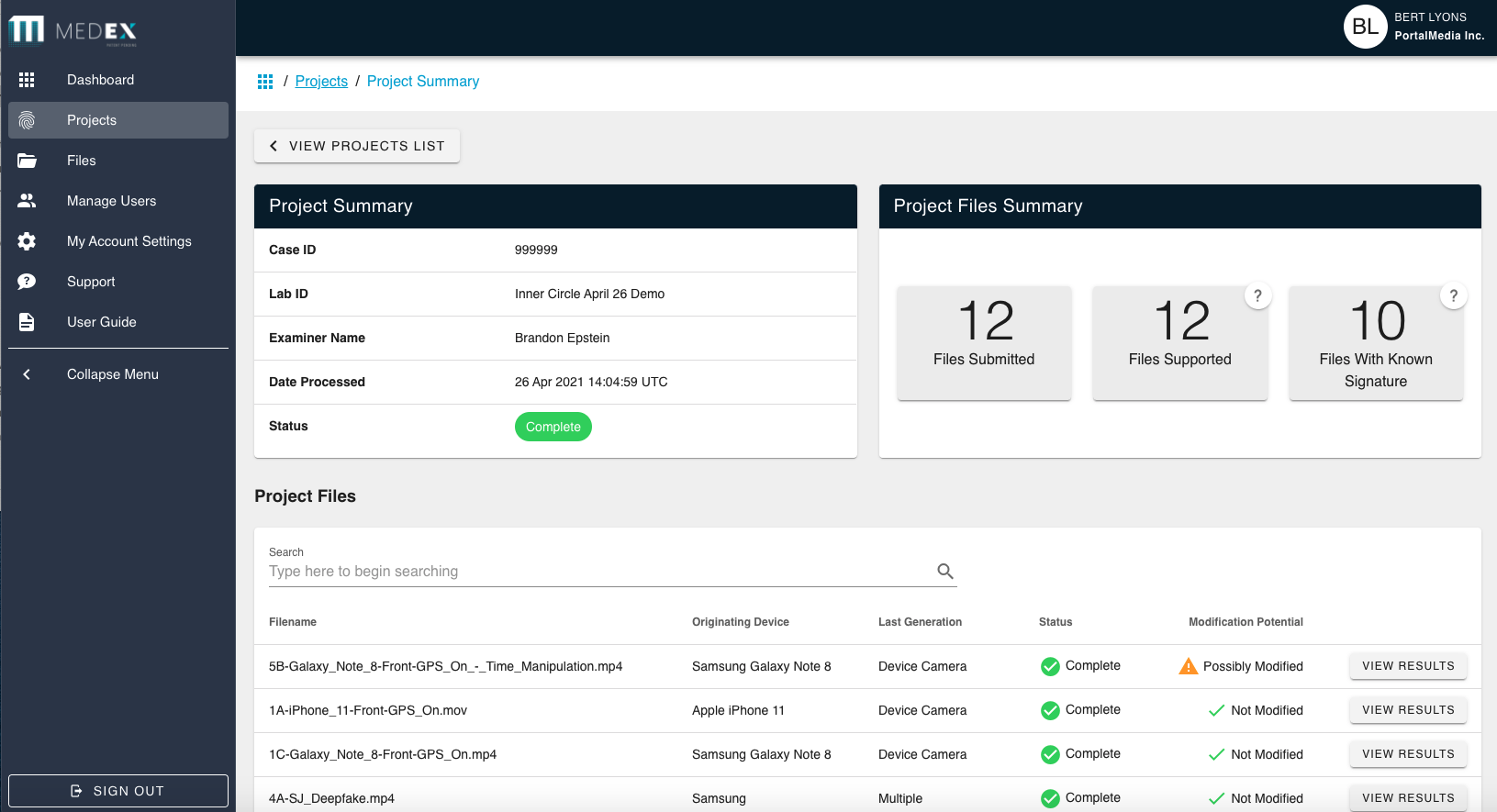Click the Files With Known Signature card

(1376, 342)
